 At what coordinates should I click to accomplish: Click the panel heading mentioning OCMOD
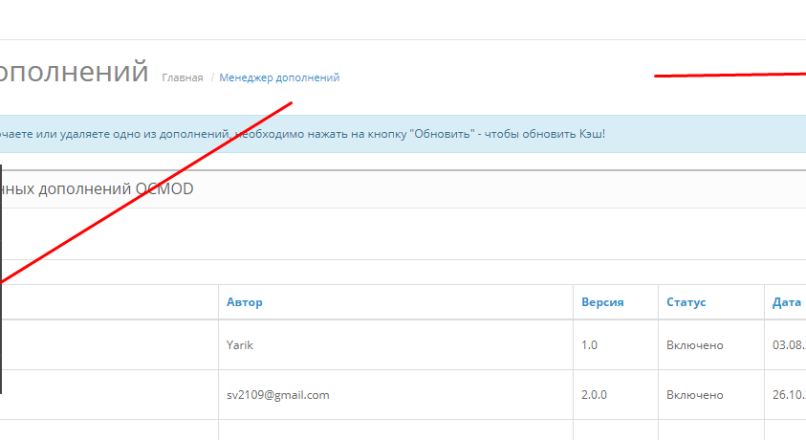pyautogui.click(x=403, y=189)
